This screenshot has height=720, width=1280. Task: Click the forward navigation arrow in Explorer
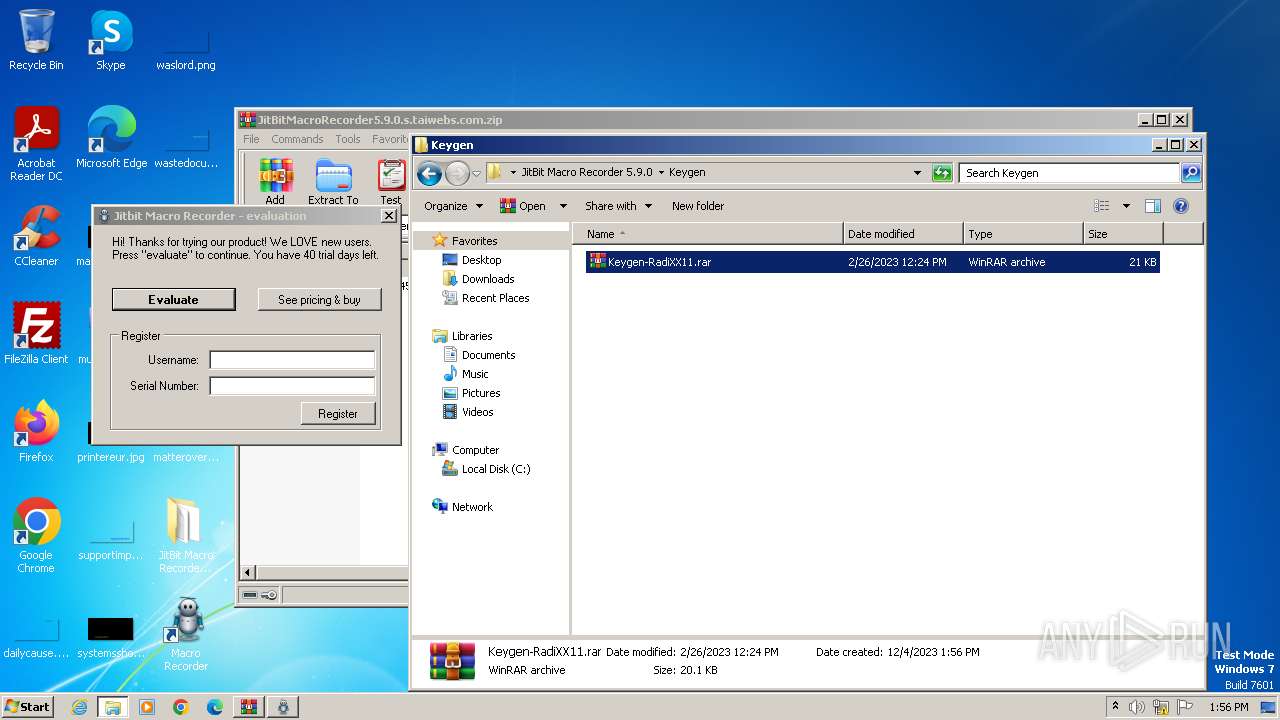click(x=457, y=173)
